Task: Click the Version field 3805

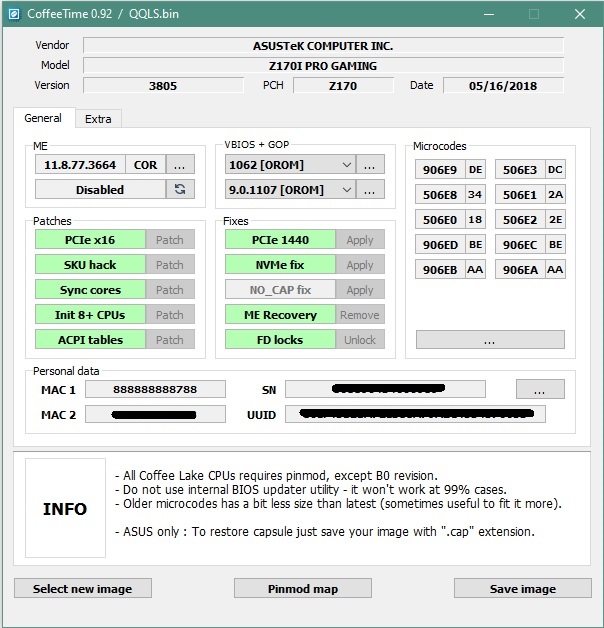Action: coord(163,85)
